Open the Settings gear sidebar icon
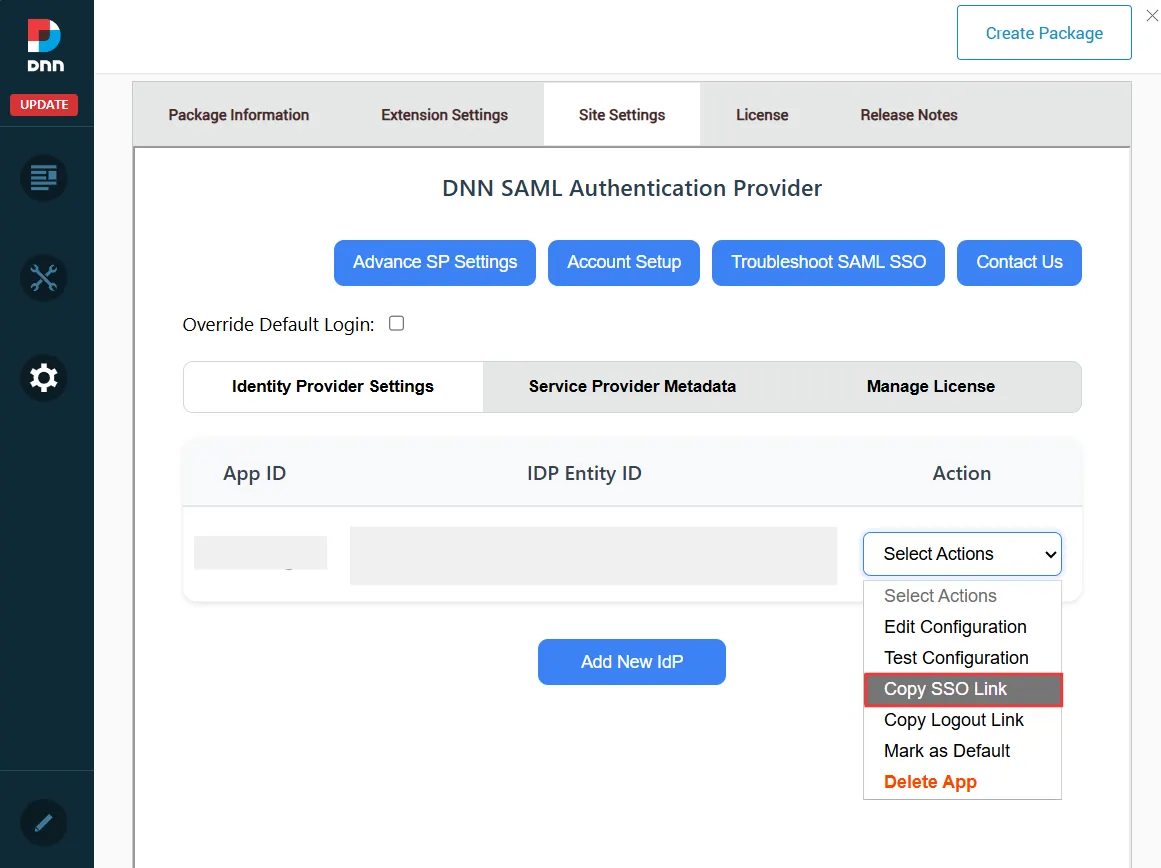The image size is (1161, 868). pos(44,378)
